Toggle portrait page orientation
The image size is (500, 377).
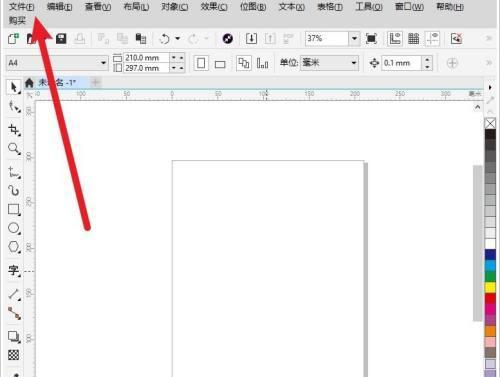point(201,63)
